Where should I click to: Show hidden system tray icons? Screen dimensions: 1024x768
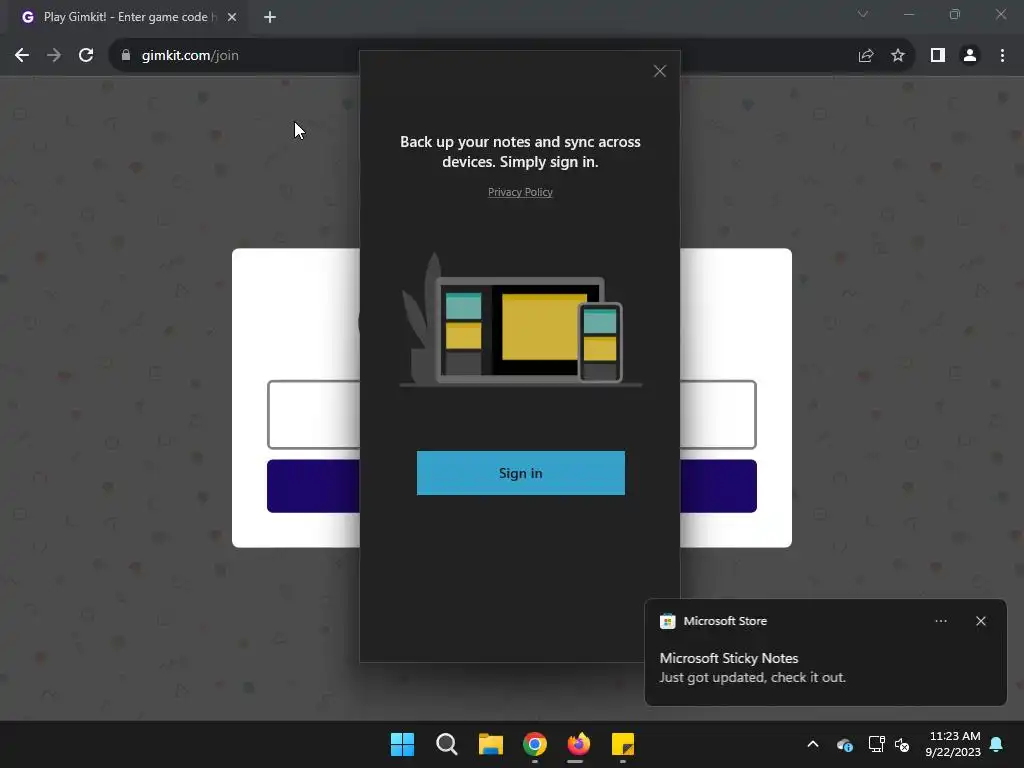pyautogui.click(x=813, y=744)
